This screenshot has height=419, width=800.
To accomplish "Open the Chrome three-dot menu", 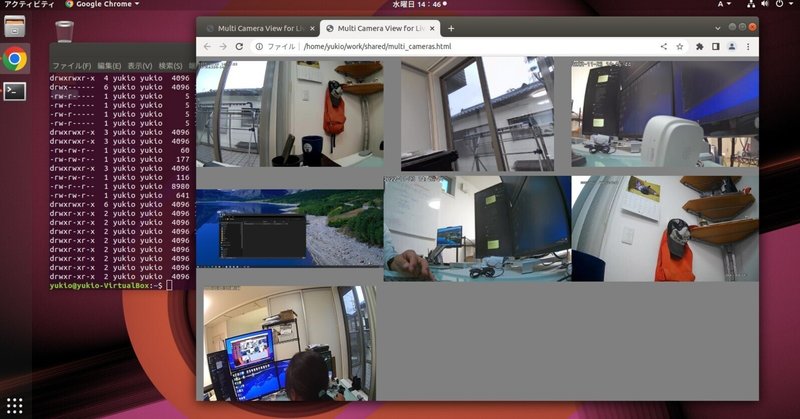I will 748,46.
